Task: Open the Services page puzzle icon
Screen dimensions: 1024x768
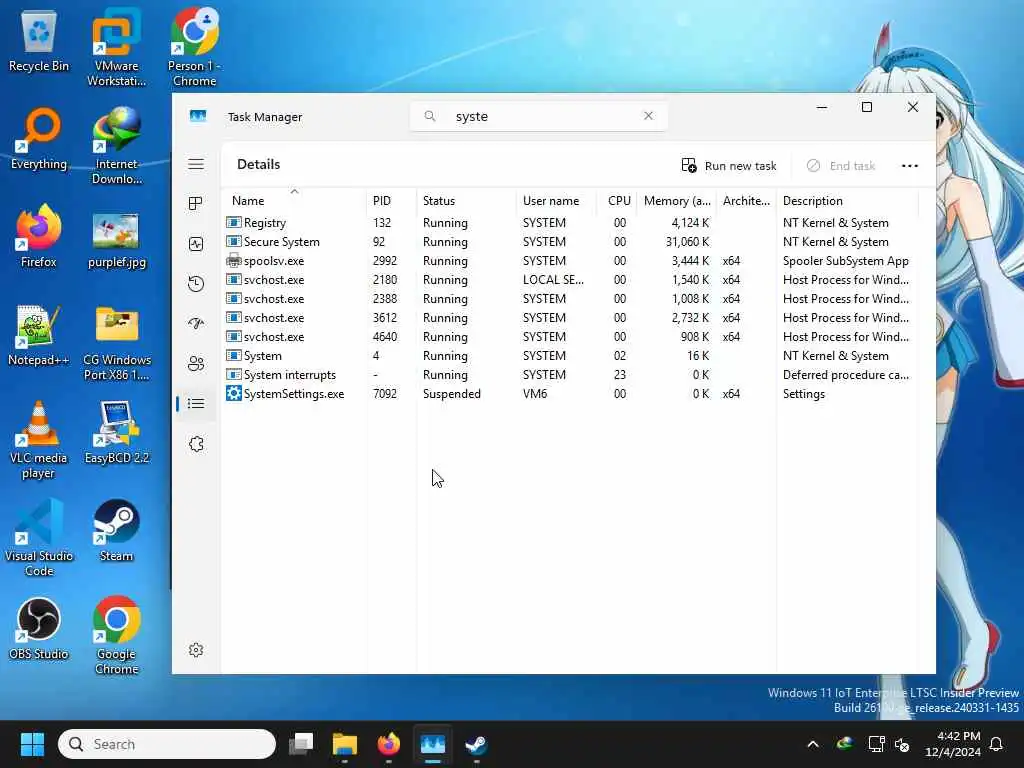Action: [196, 444]
